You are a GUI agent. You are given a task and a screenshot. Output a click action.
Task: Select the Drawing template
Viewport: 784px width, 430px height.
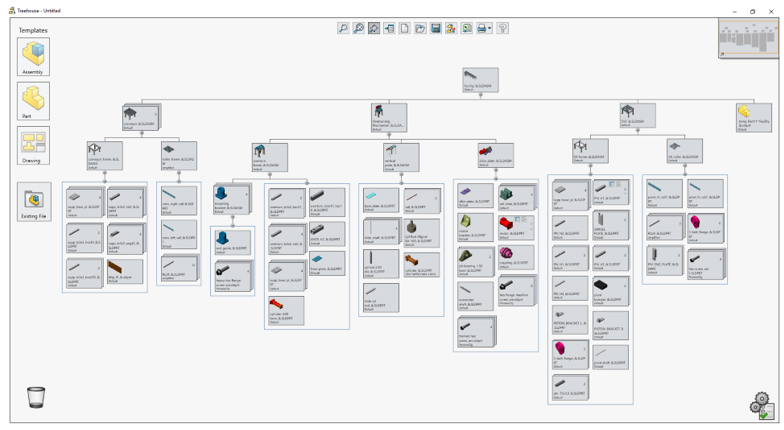coord(33,145)
